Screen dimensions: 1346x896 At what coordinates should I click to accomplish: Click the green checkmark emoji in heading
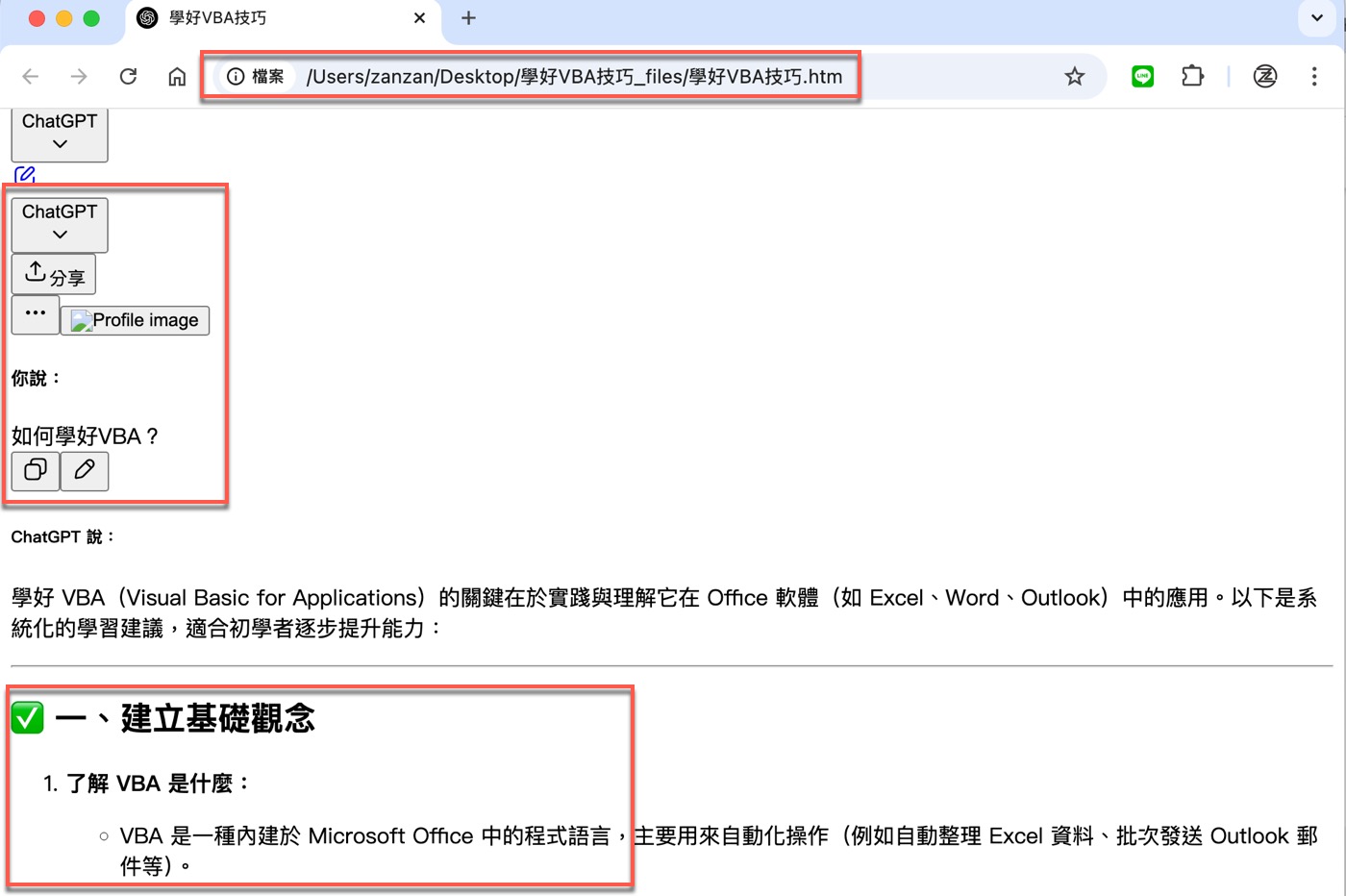tap(28, 718)
